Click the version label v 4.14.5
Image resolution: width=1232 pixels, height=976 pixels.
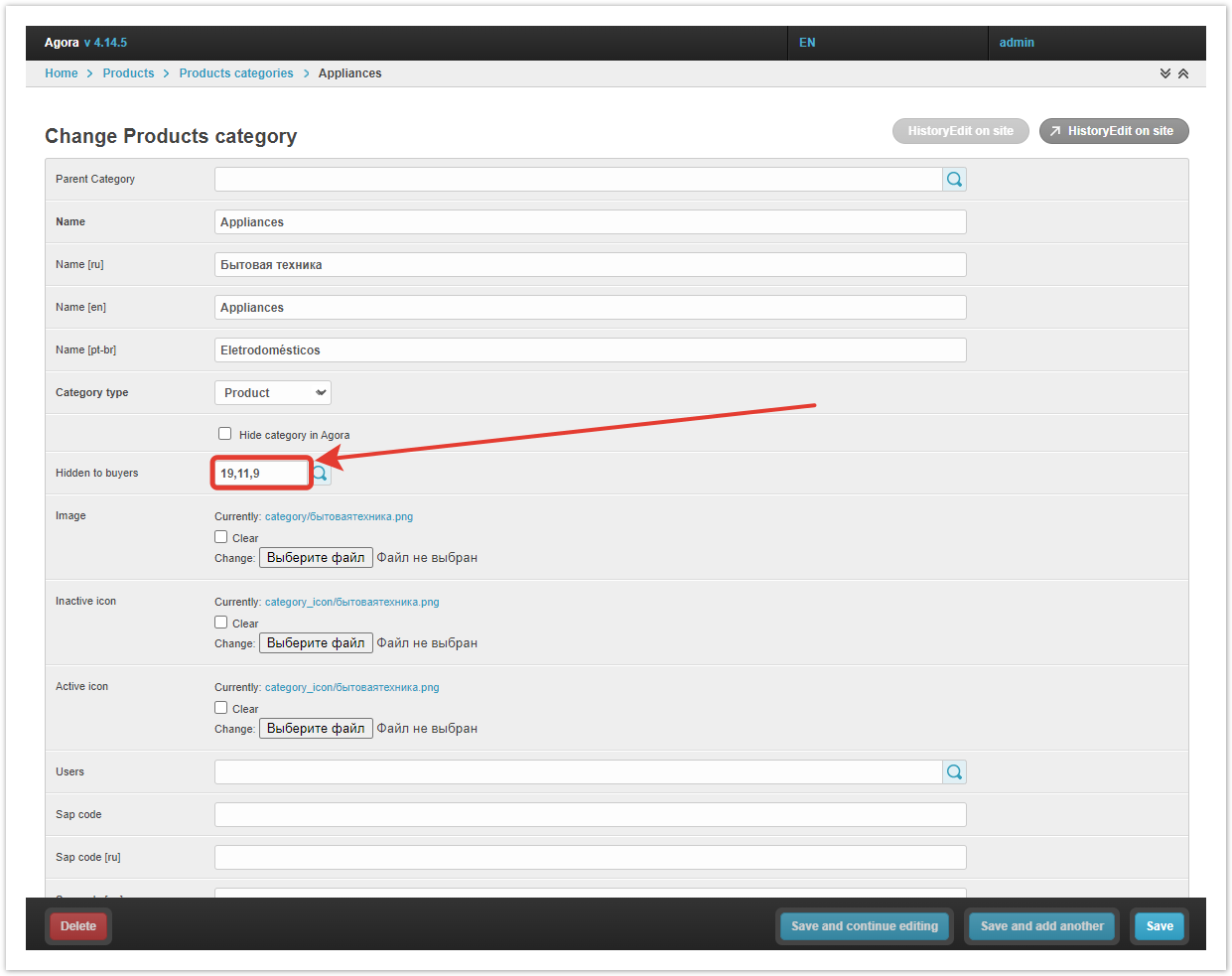point(105,43)
